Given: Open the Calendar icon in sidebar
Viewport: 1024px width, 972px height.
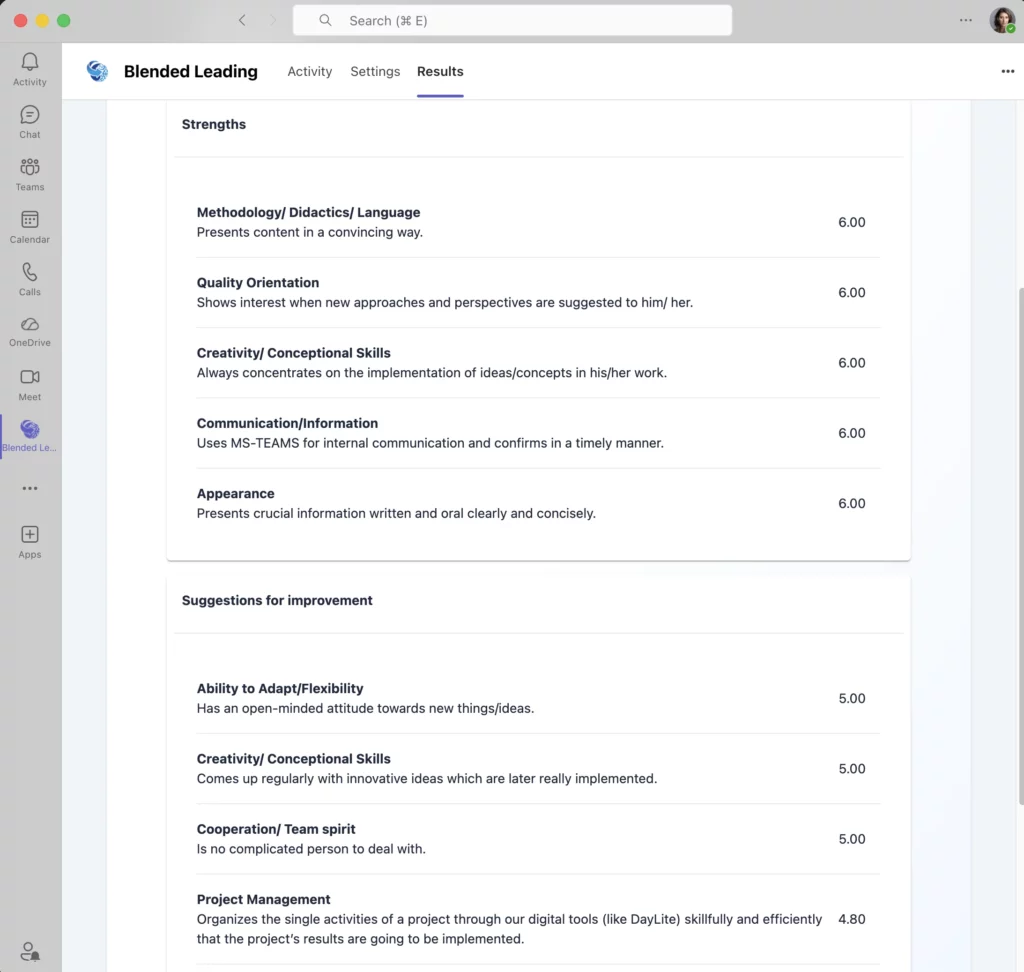Looking at the screenshot, I should (x=30, y=221).
